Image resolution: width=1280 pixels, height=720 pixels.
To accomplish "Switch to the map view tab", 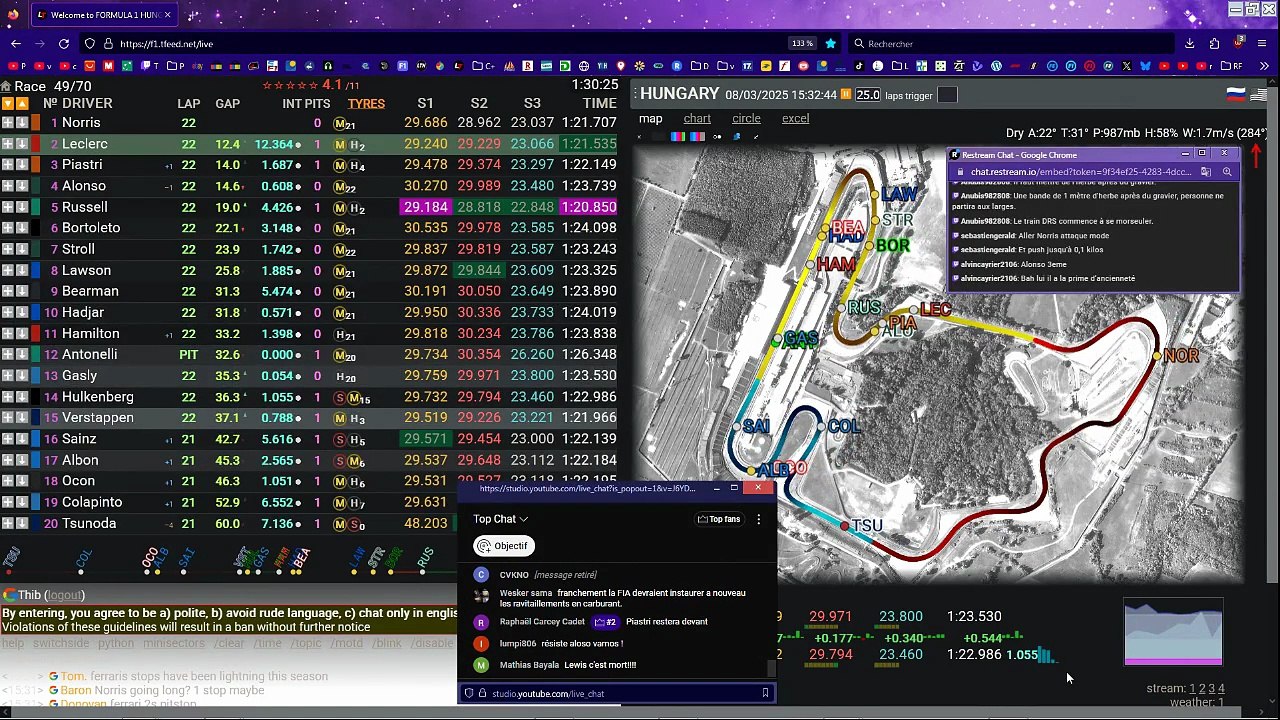I will click(x=651, y=118).
